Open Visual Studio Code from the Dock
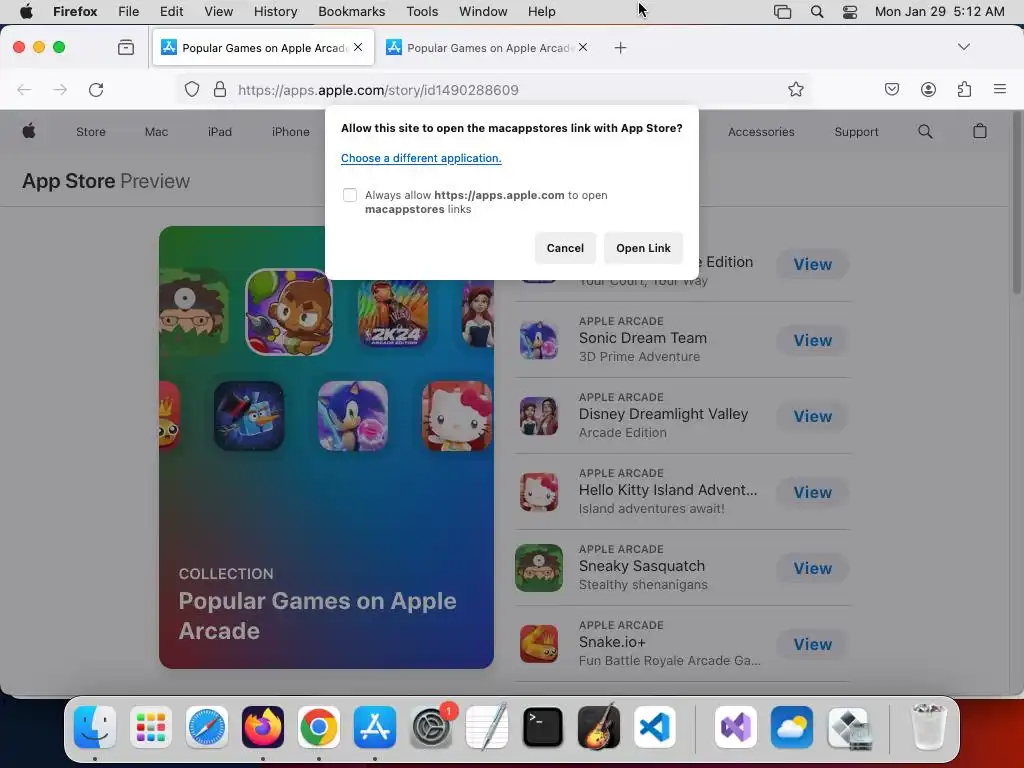Viewport: 1024px width, 768px height. pos(655,727)
